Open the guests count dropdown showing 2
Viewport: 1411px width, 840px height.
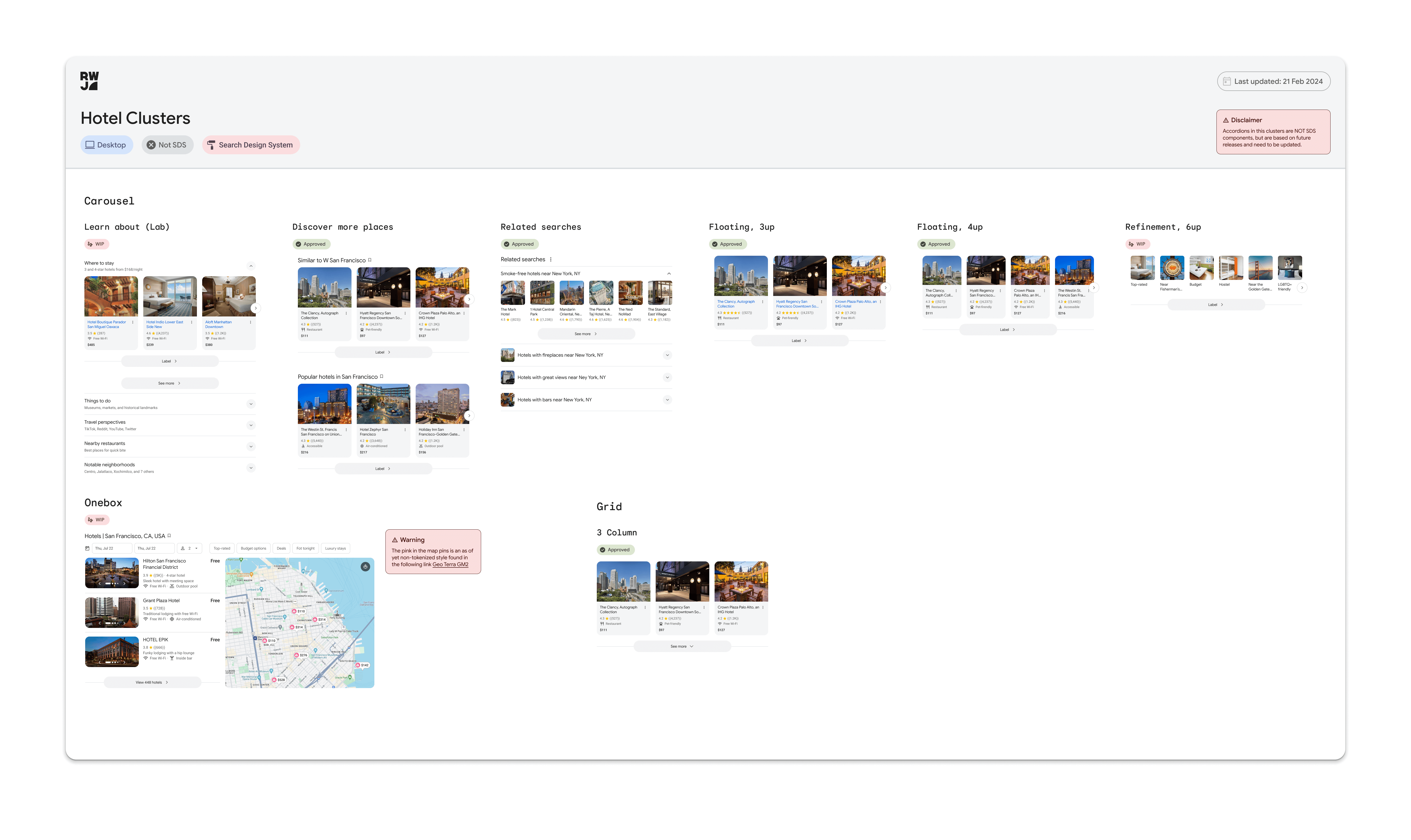point(190,549)
